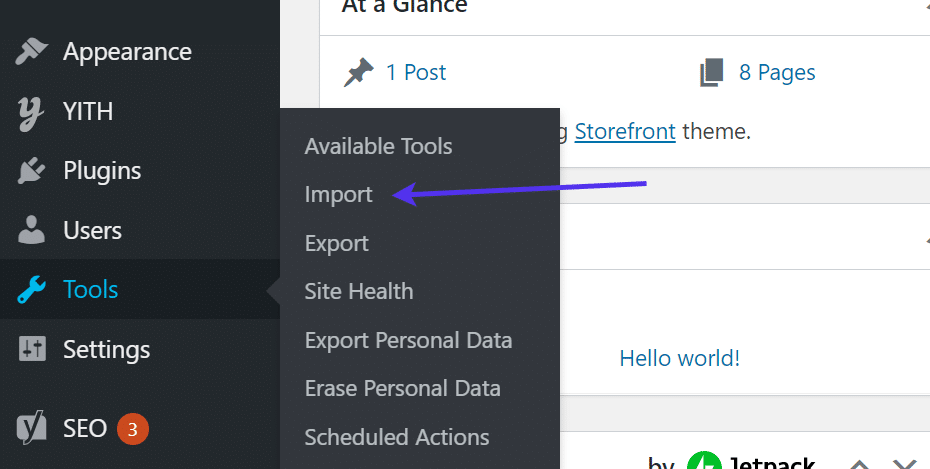Click the pages icon beside 8 Pages
This screenshot has width=930, height=469.
pyautogui.click(x=711, y=73)
